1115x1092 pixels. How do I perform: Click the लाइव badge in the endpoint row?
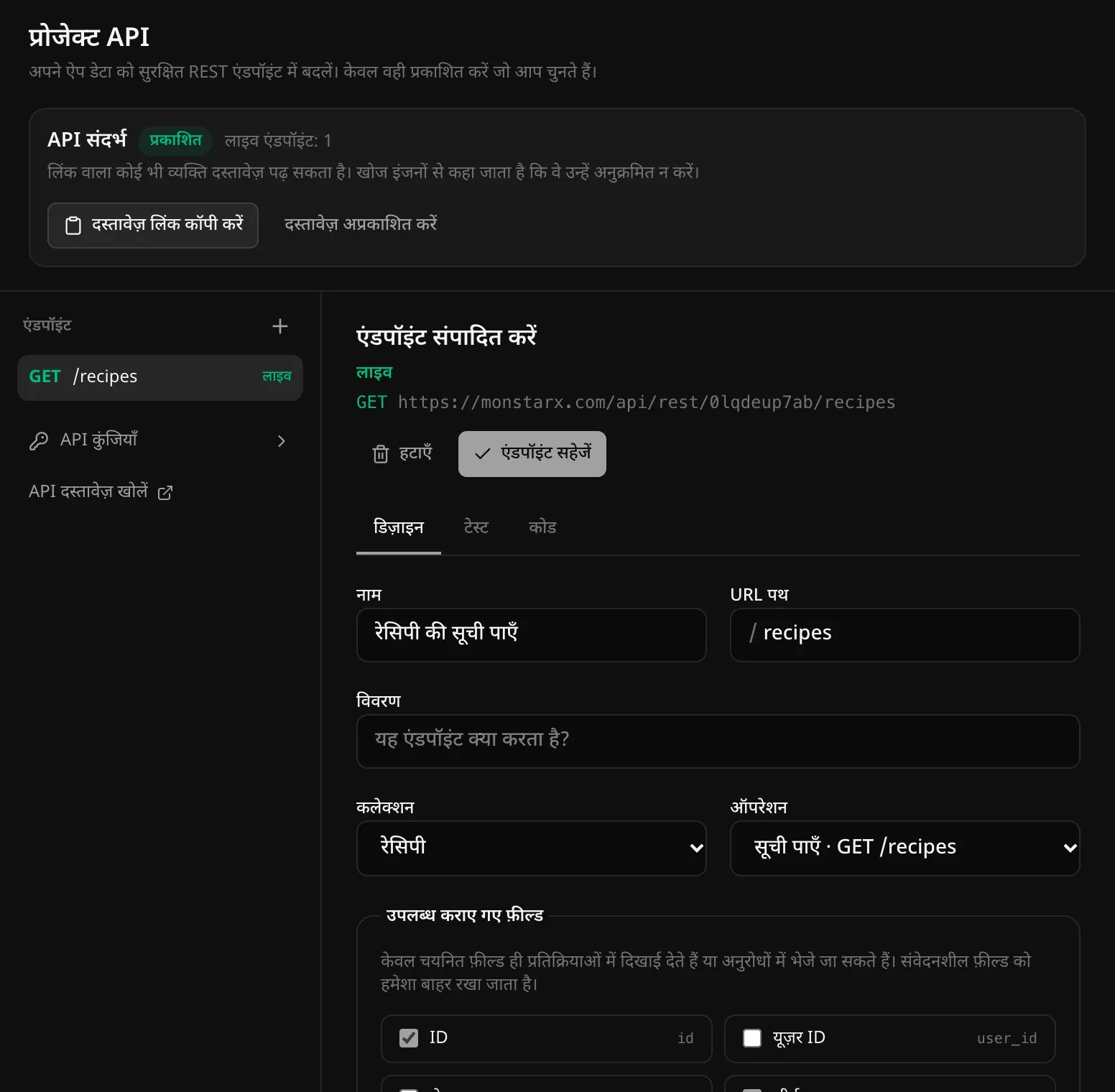pyautogui.click(x=277, y=376)
